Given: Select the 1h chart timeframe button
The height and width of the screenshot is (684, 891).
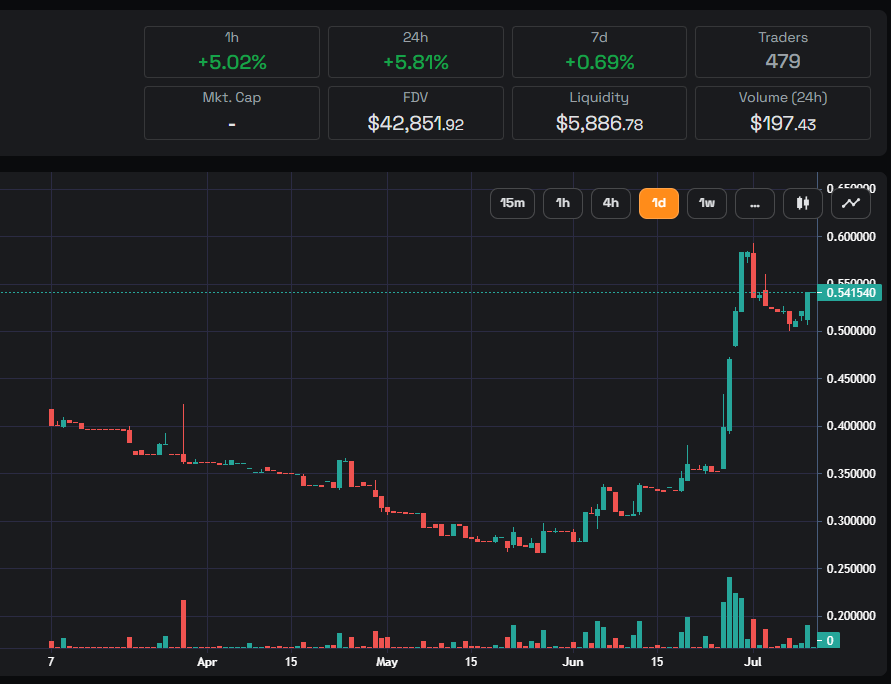Looking at the screenshot, I should (x=563, y=203).
